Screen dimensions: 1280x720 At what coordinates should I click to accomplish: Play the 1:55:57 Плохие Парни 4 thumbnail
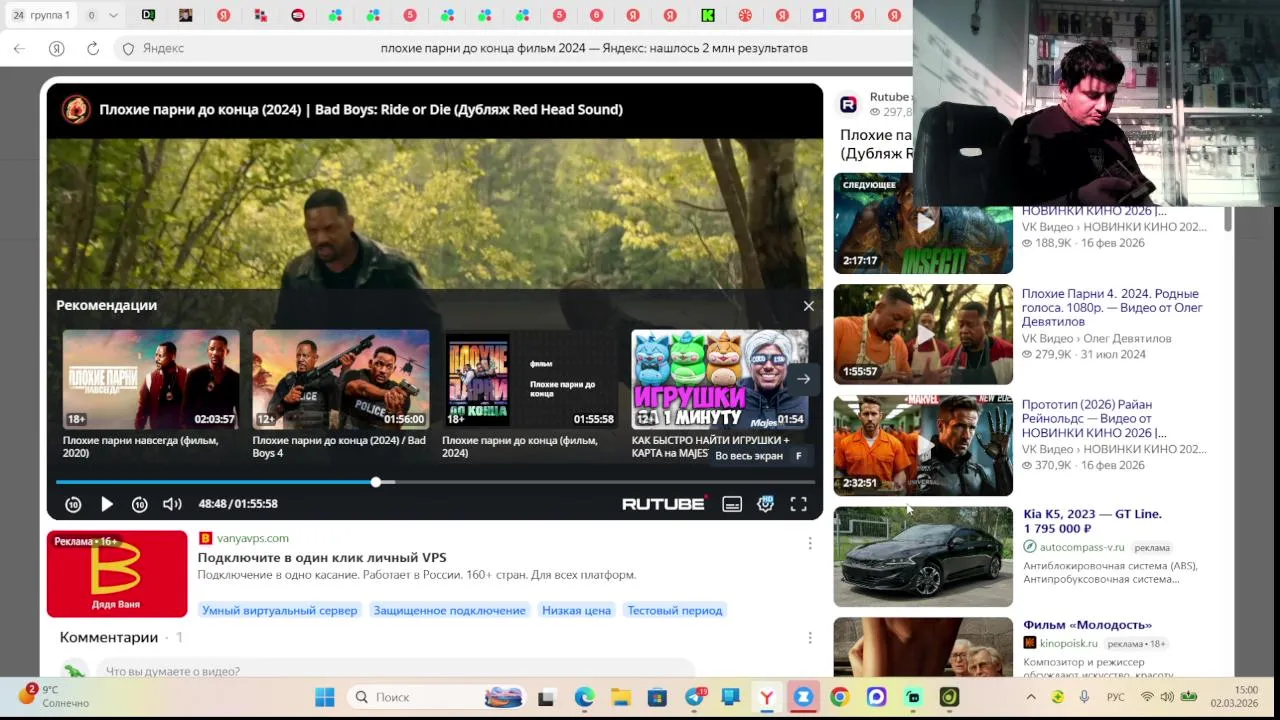[923, 334]
